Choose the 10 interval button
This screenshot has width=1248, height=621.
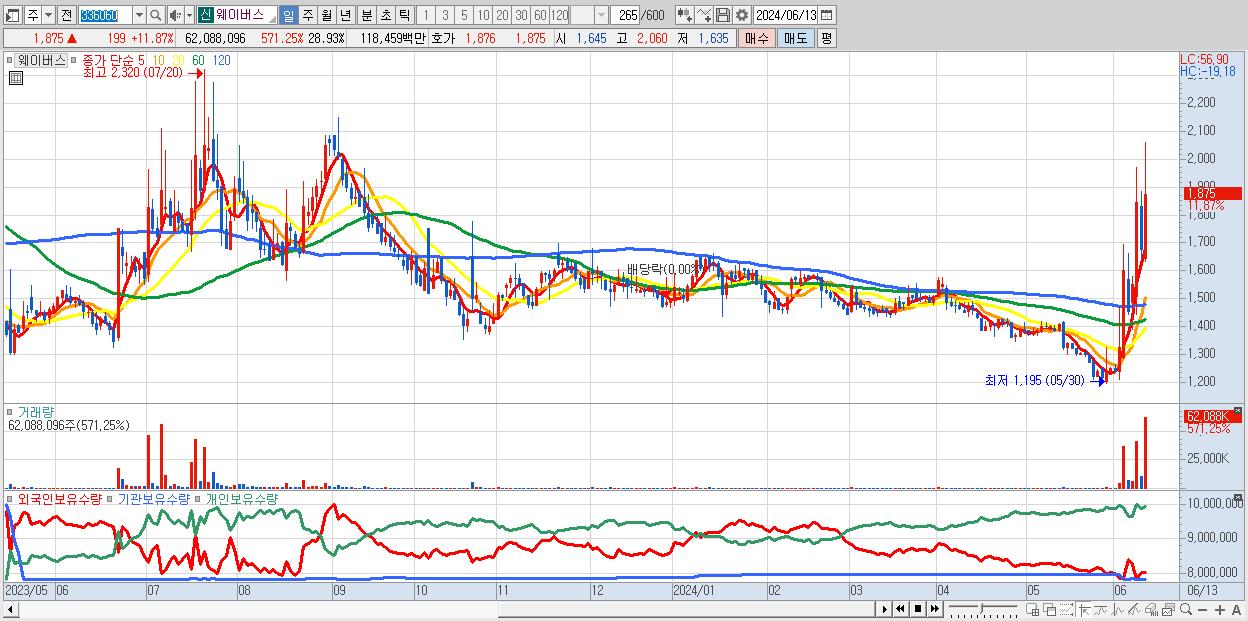(483, 15)
